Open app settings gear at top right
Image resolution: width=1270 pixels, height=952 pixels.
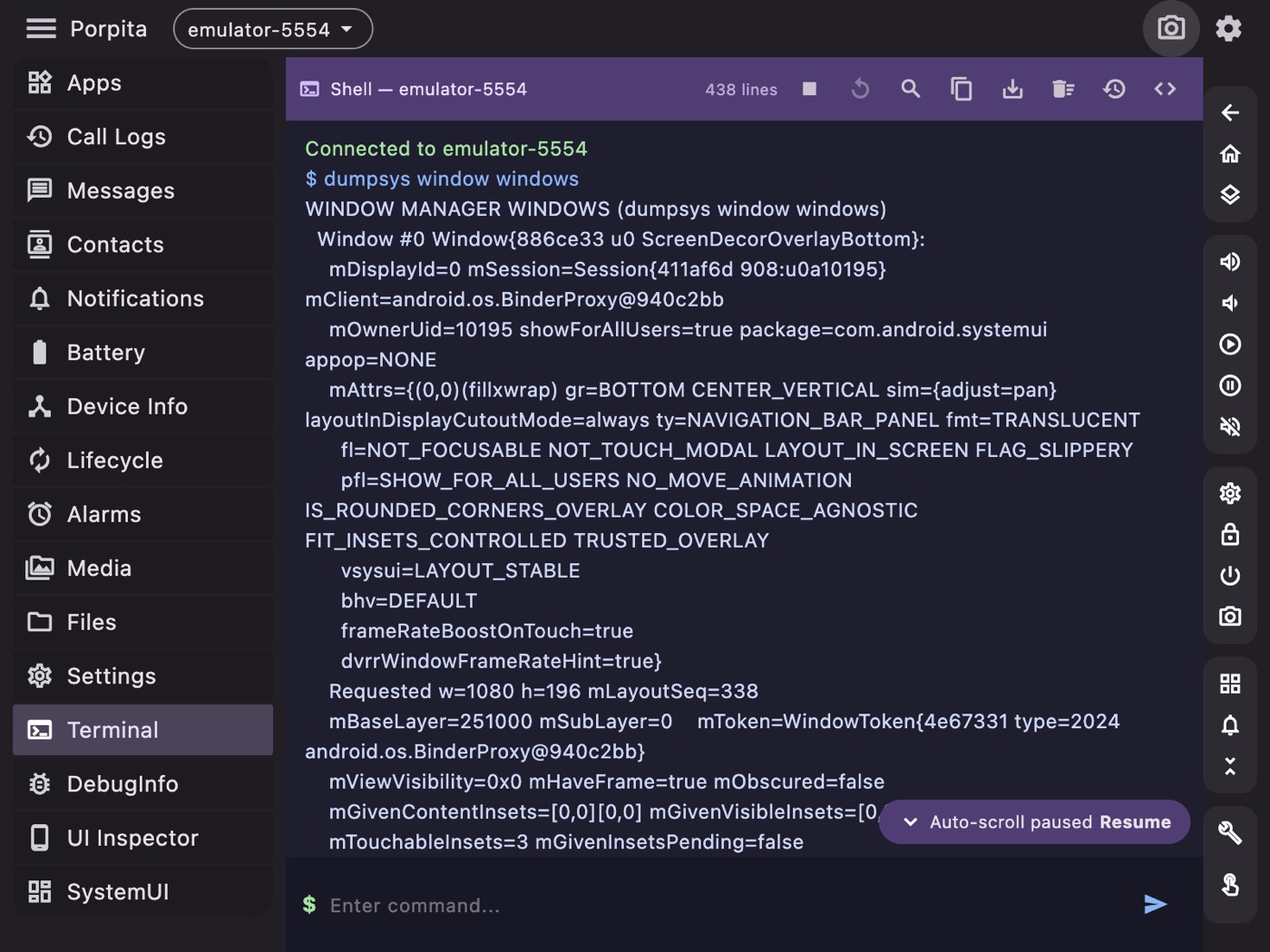tap(1228, 28)
